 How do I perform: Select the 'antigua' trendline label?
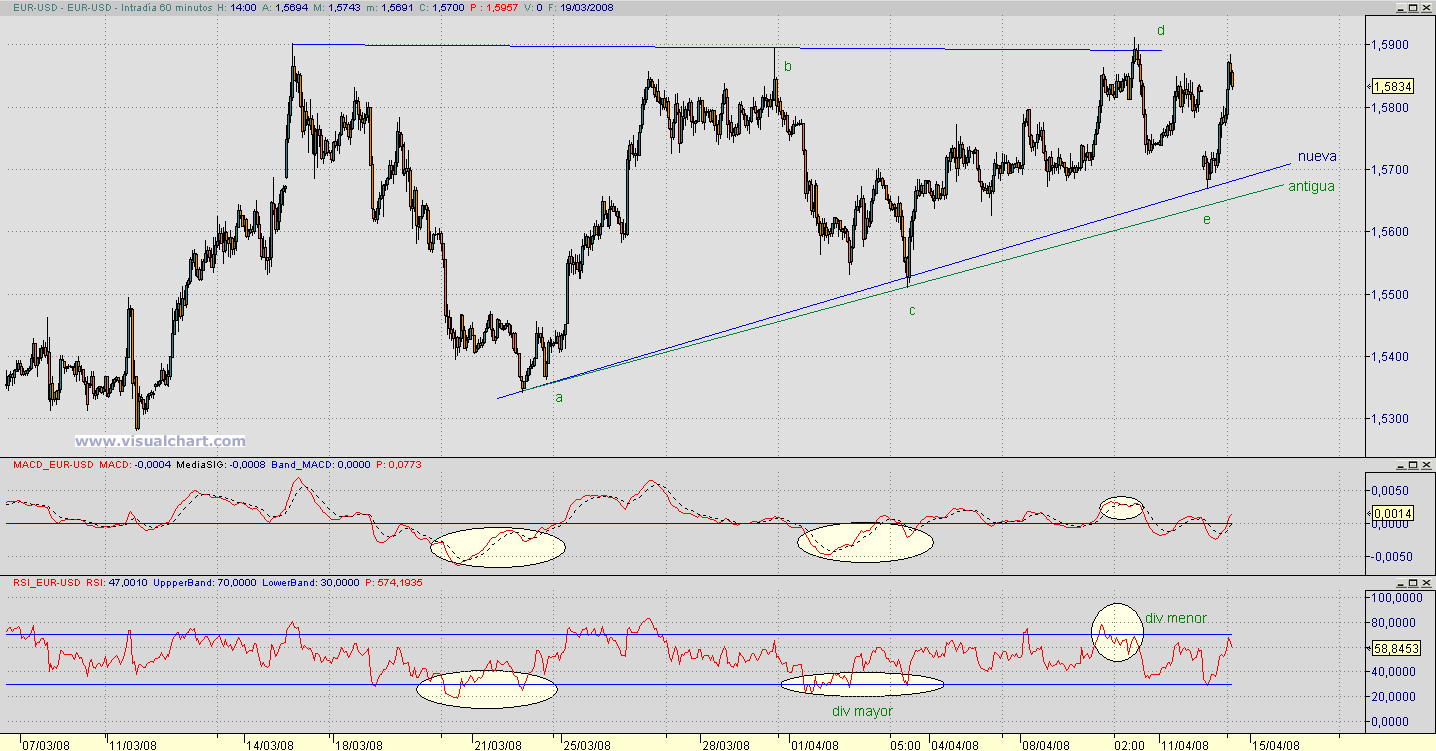click(1311, 186)
